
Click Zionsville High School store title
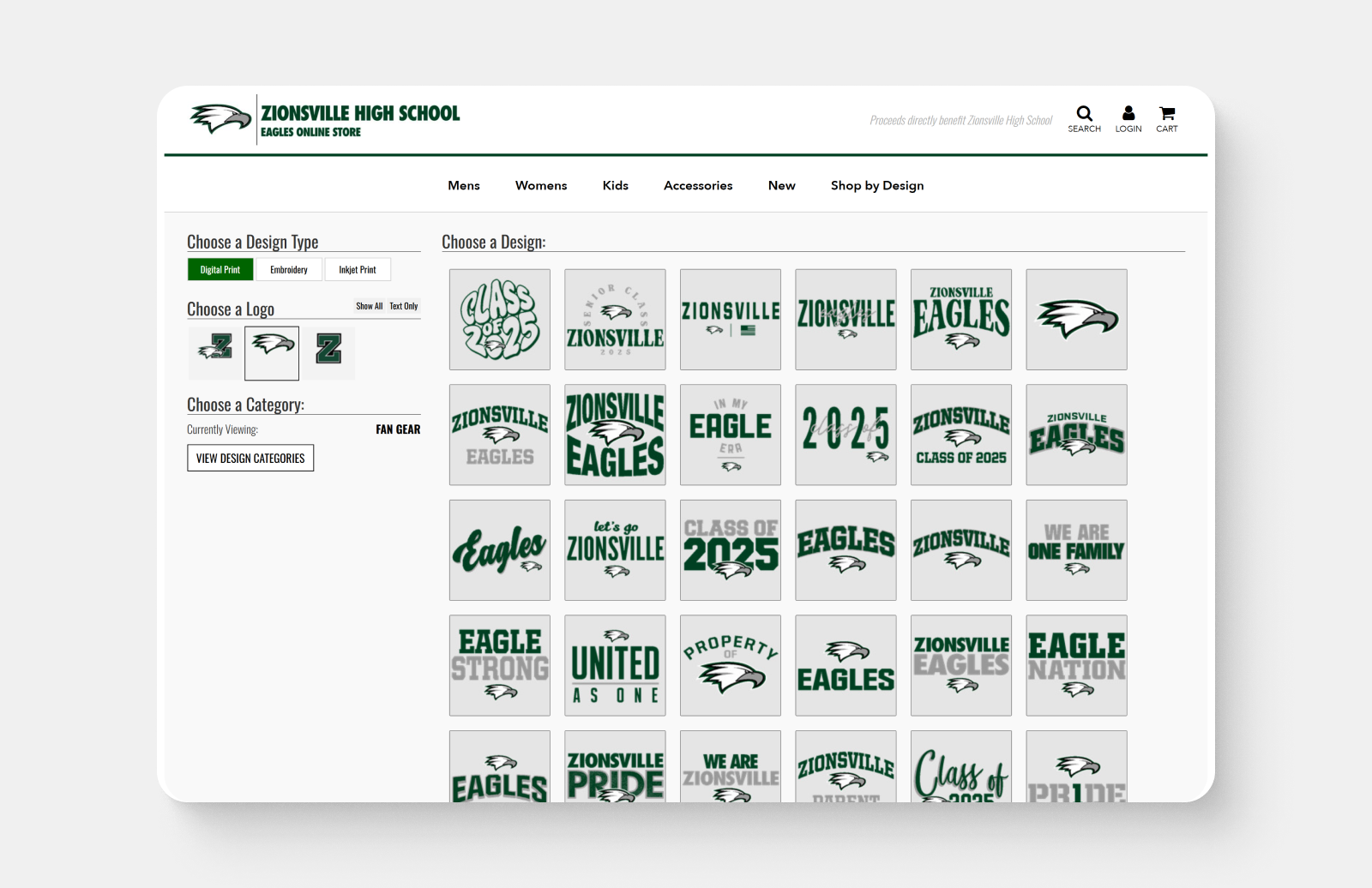(360, 113)
